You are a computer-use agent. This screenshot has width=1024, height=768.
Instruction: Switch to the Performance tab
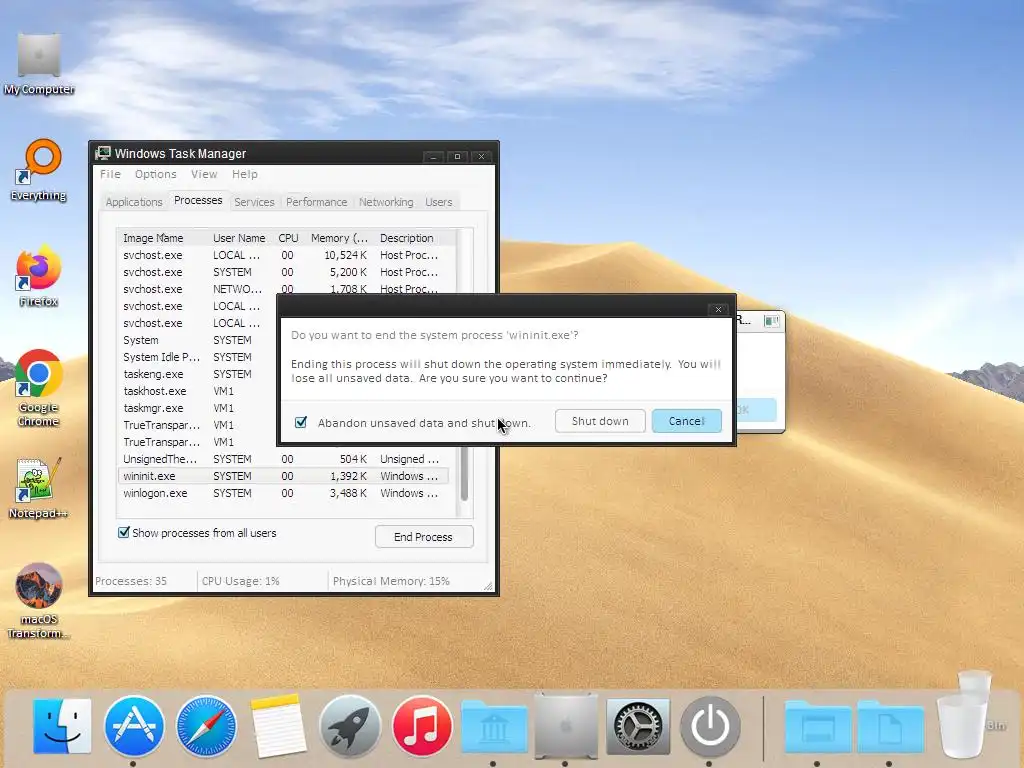316,202
